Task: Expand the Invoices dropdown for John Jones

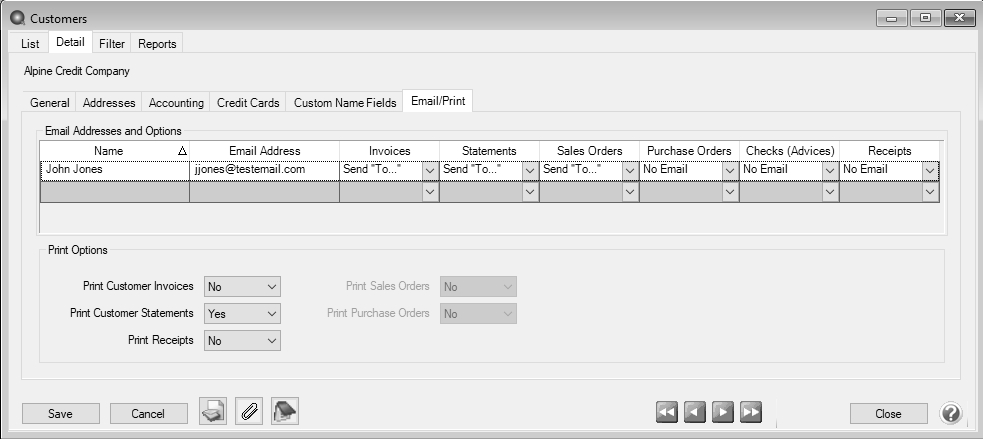Action: point(430,170)
